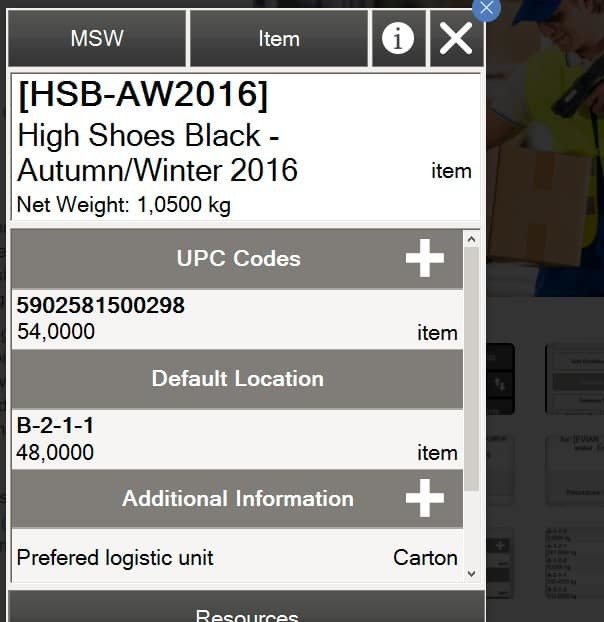Viewport: 604px width, 622px height.
Task: Select default location B-2-1-1 row
Action: coord(237,439)
